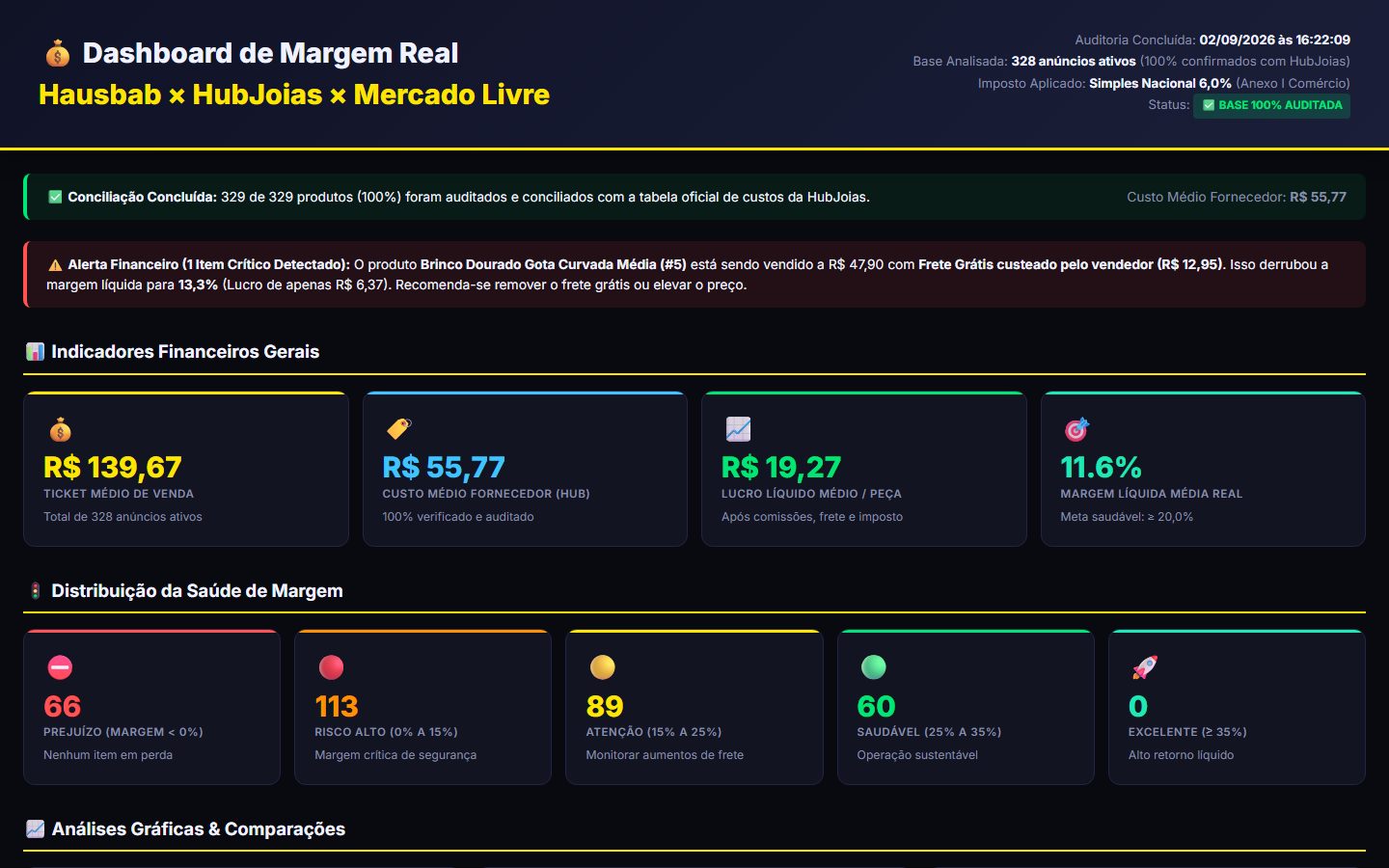Click the Brinco Dourado Gota Curvada Média product name
The image size is (1389, 868).
pyautogui.click(x=553, y=264)
